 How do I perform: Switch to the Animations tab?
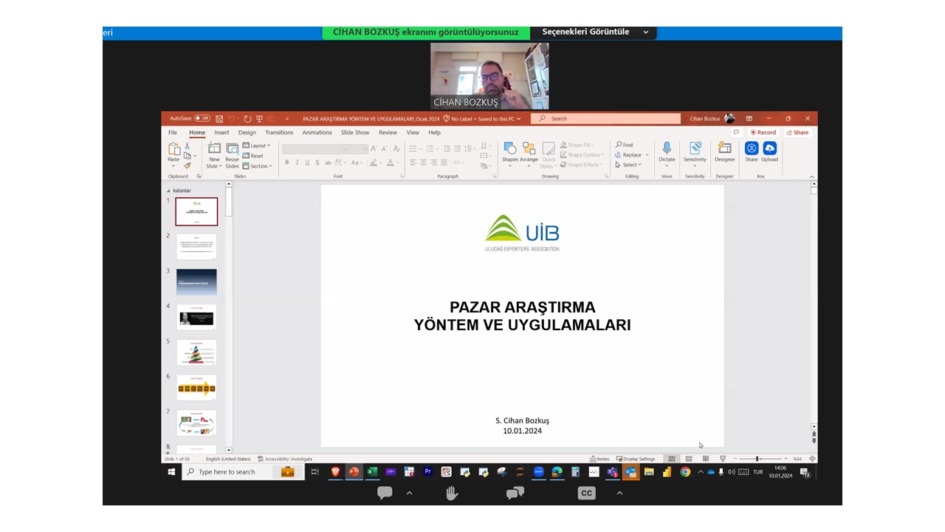[317, 133]
